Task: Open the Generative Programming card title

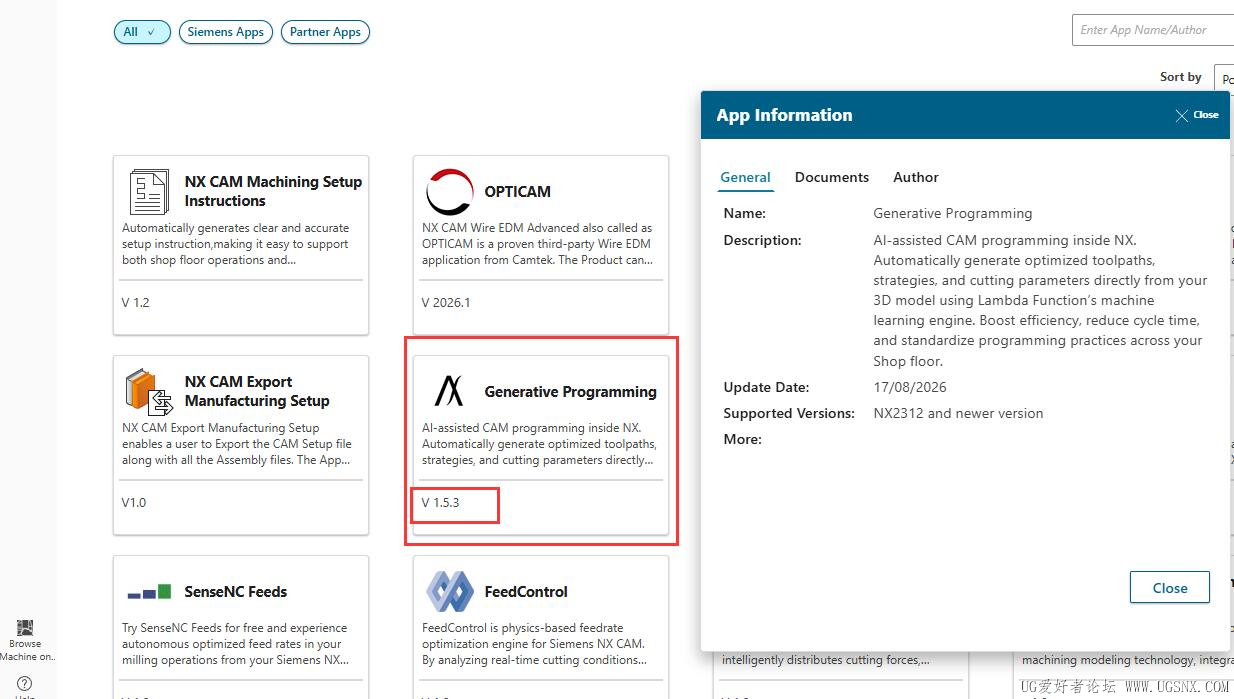Action: 570,392
